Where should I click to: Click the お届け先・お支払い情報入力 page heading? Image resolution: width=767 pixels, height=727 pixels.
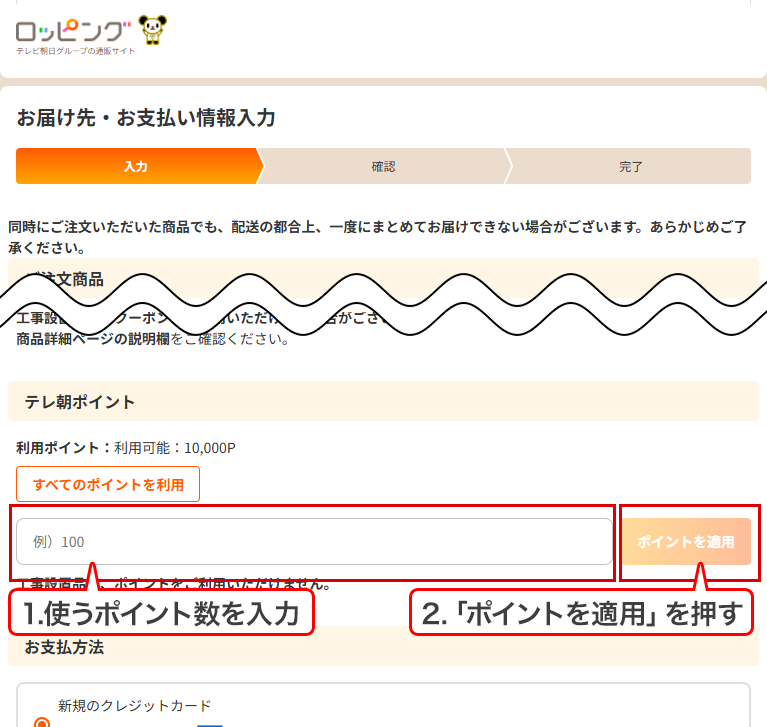[146, 118]
